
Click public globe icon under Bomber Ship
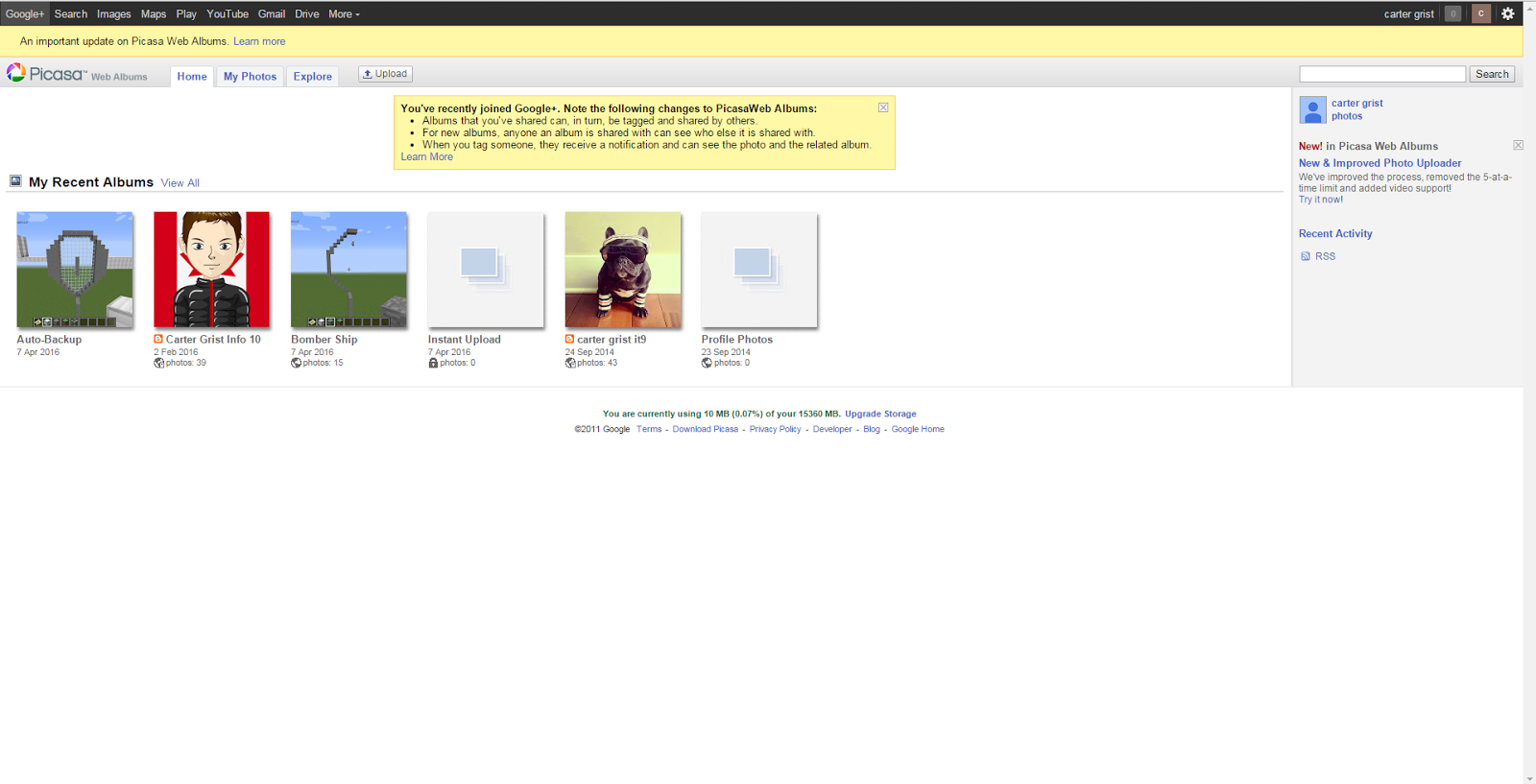point(296,363)
